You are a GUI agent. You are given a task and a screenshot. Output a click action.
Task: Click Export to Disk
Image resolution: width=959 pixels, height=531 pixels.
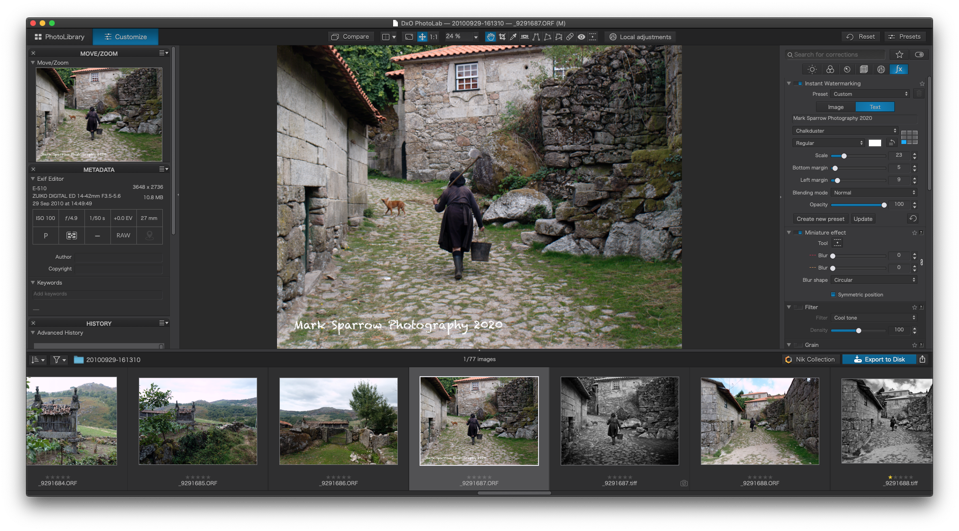click(879, 359)
